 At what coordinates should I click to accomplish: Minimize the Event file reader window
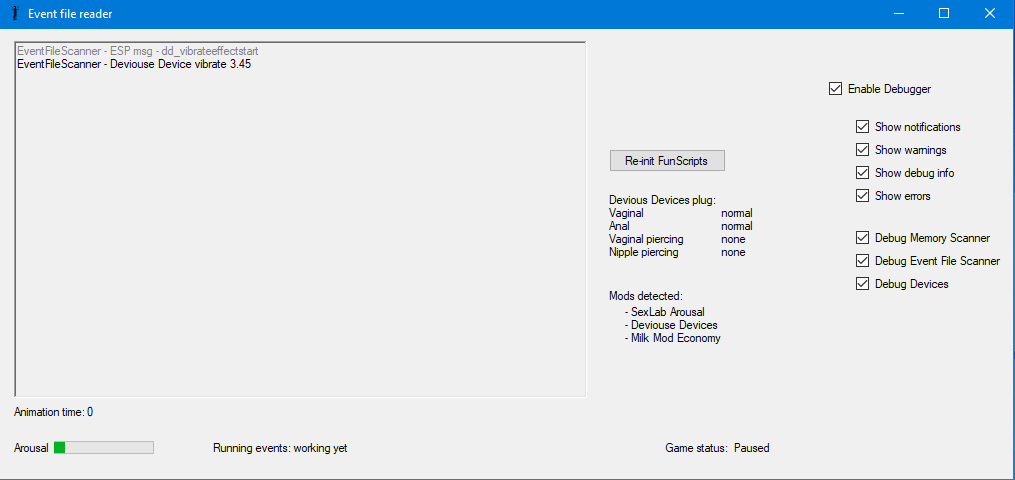[x=899, y=14]
